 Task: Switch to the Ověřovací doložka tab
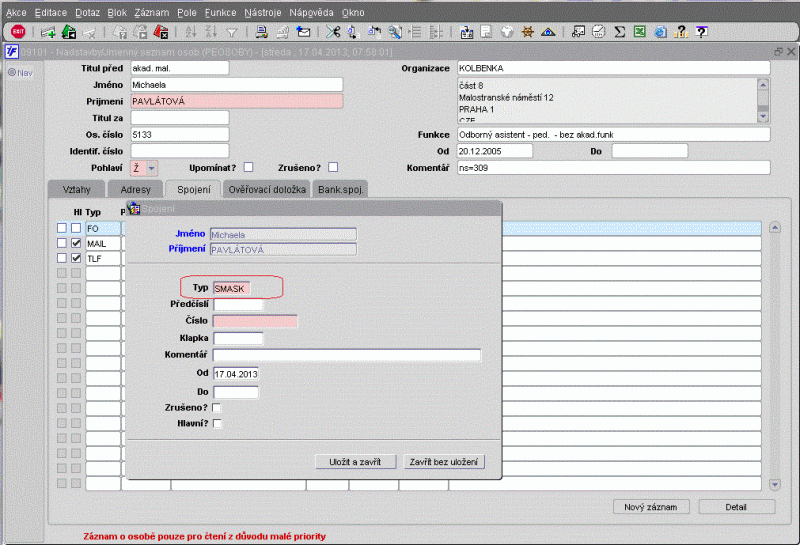267,189
